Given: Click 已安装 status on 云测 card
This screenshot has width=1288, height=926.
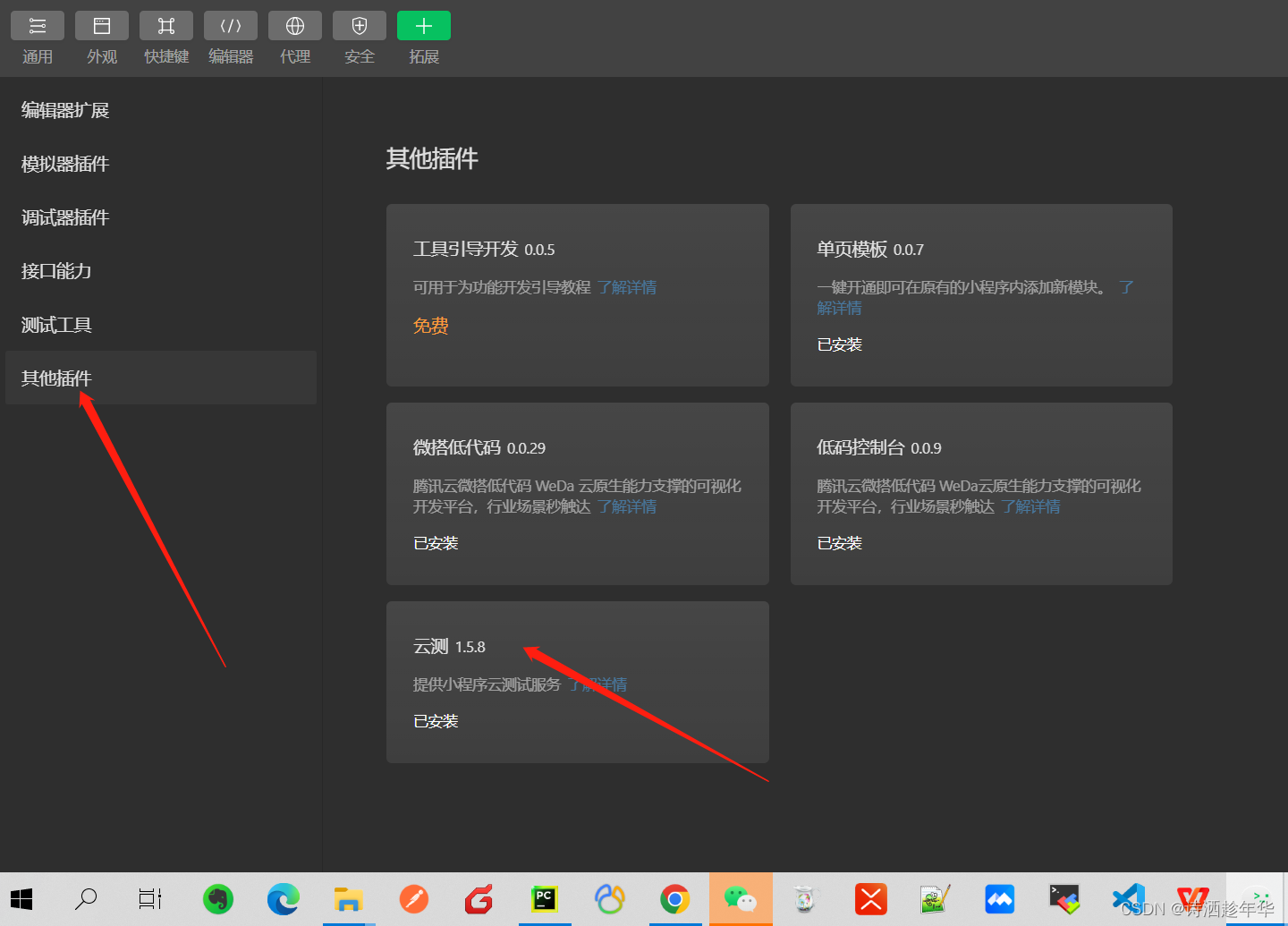Looking at the screenshot, I should coord(436,721).
